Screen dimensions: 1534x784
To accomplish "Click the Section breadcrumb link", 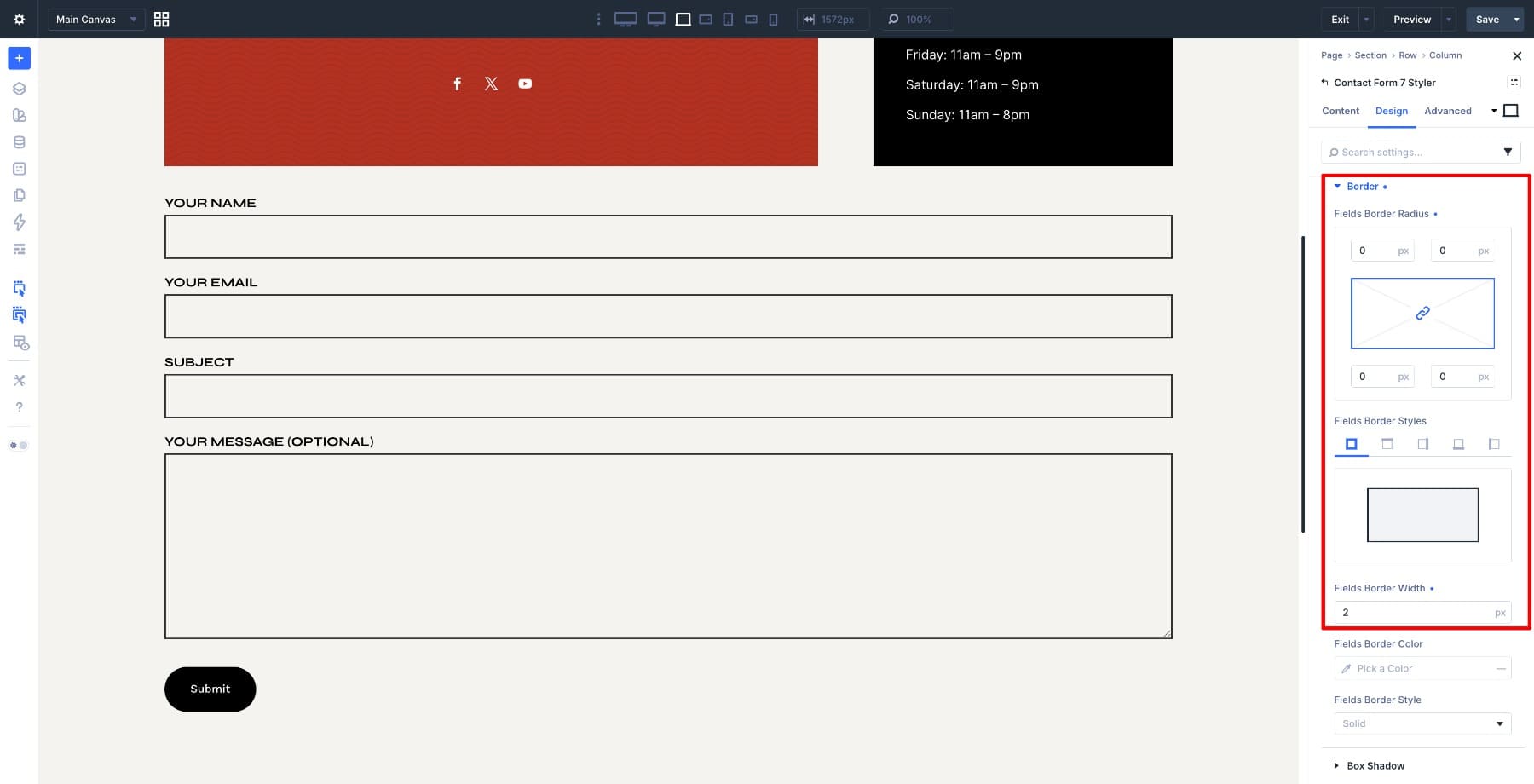I will pyautogui.click(x=1370, y=55).
